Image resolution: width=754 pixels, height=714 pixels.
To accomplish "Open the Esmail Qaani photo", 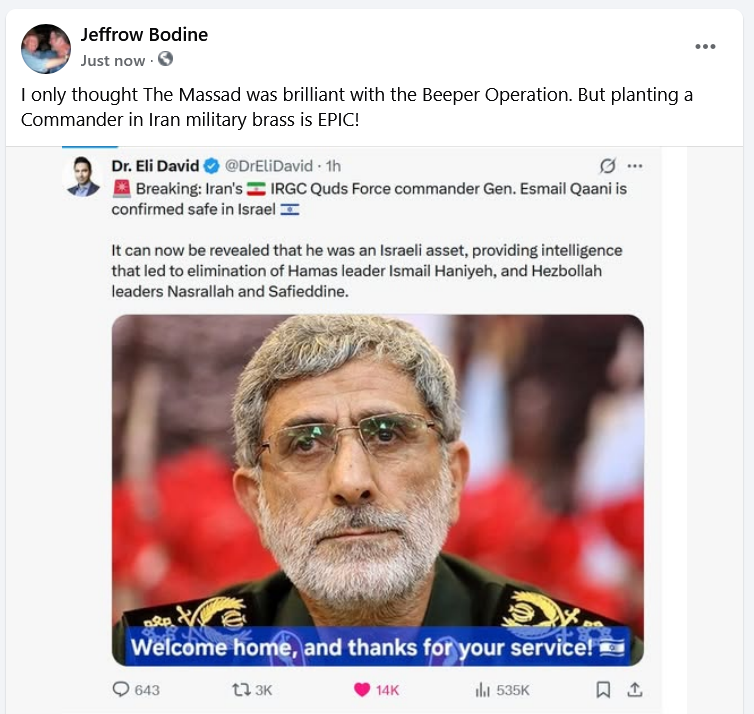I will [377, 490].
